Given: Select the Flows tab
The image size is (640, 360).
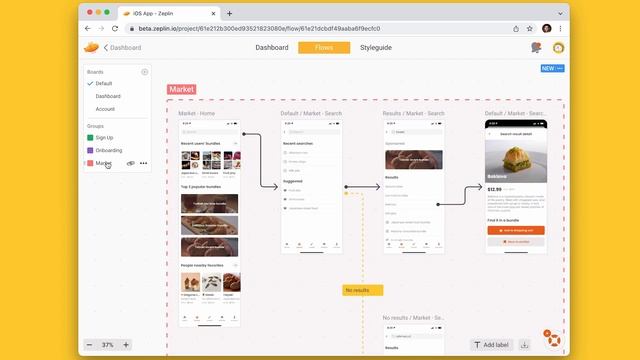Looking at the screenshot, I should [324, 47].
